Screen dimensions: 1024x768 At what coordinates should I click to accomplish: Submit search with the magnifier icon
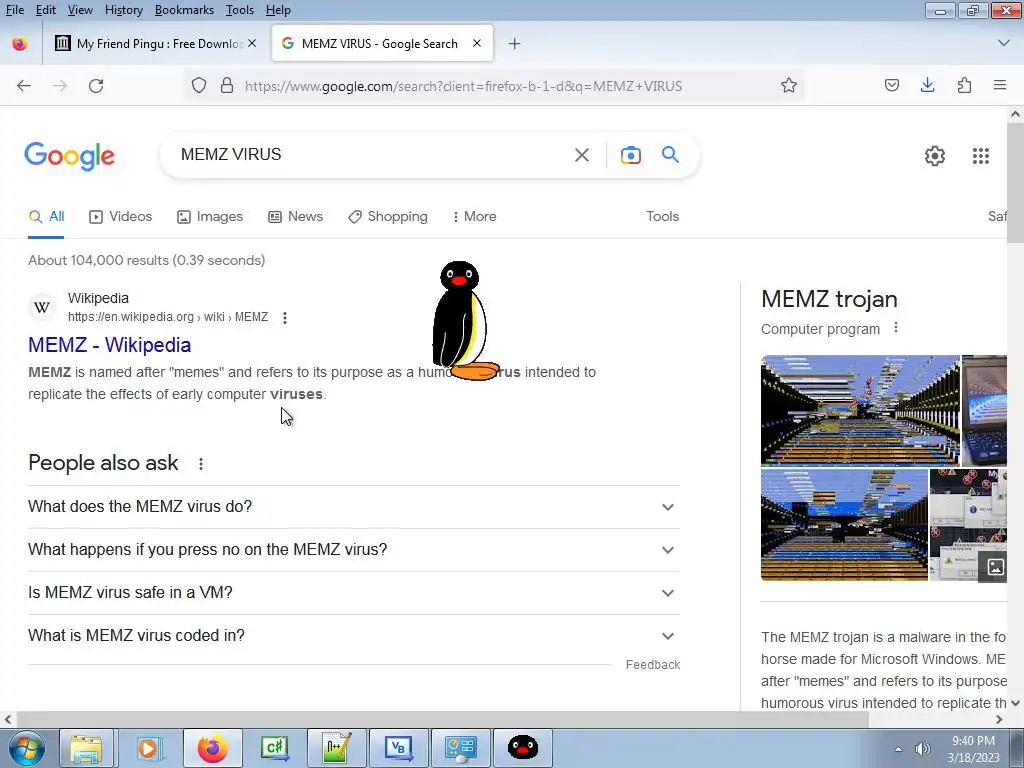coord(670,155)
